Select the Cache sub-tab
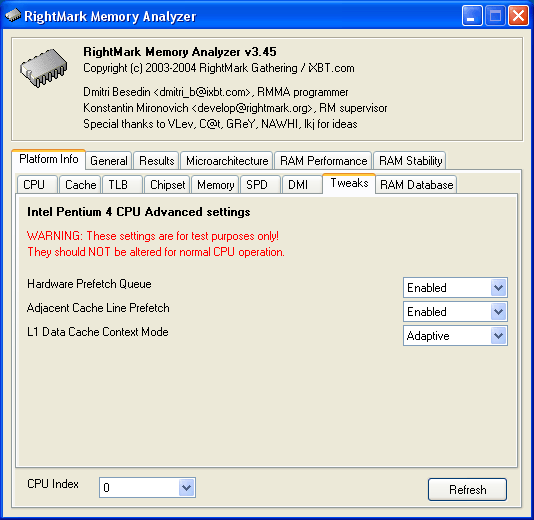This screenshot has width=534, height=520. [x=80, y=185]
